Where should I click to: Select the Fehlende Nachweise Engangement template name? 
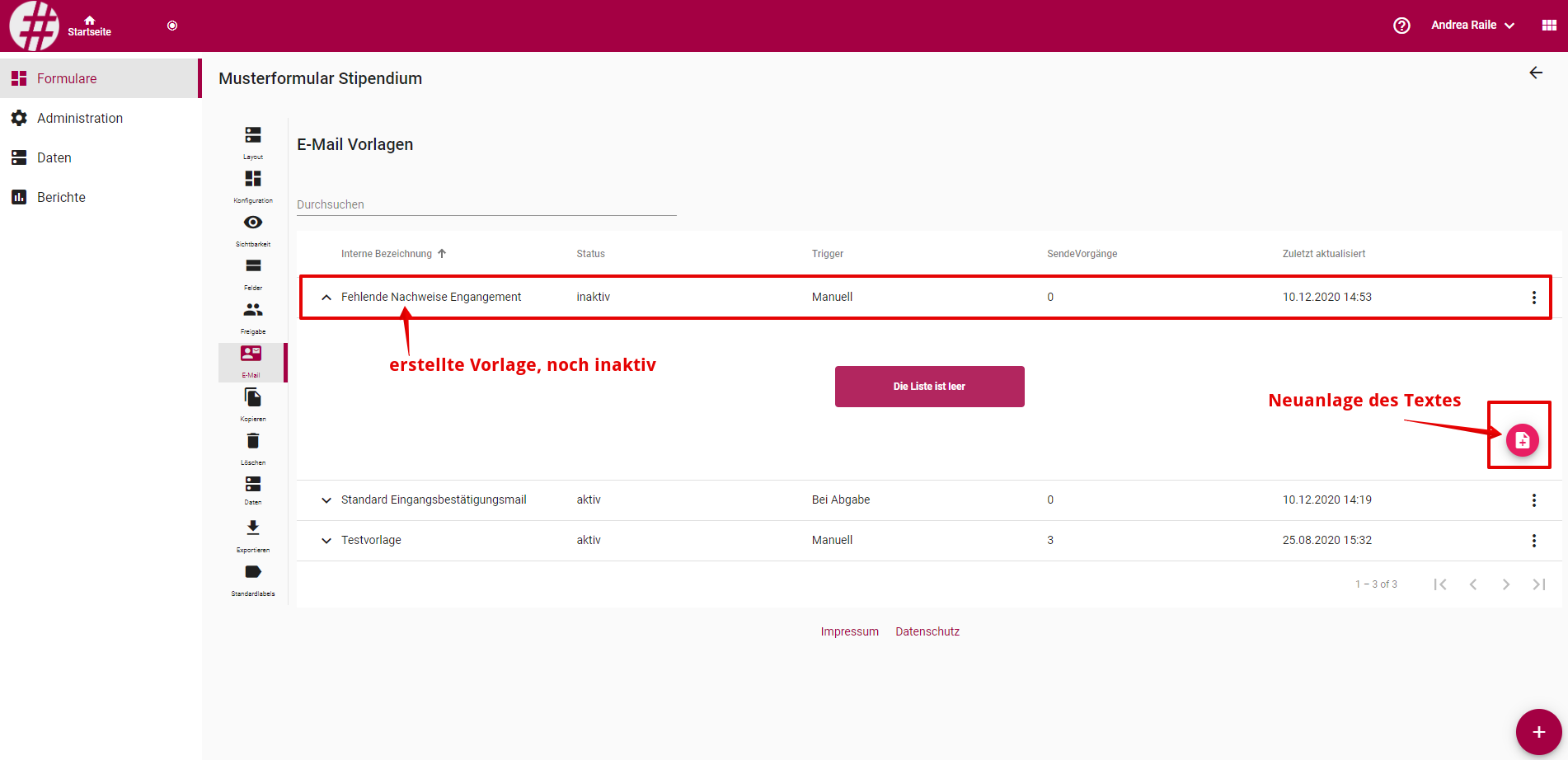click(x=431, y=297)
